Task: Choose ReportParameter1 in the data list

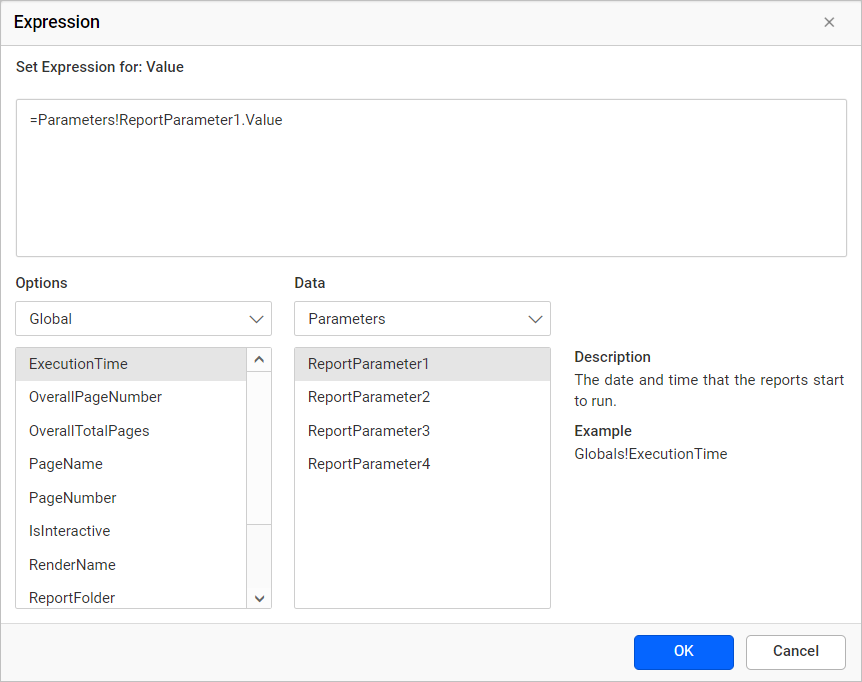Action: point(422,364)
